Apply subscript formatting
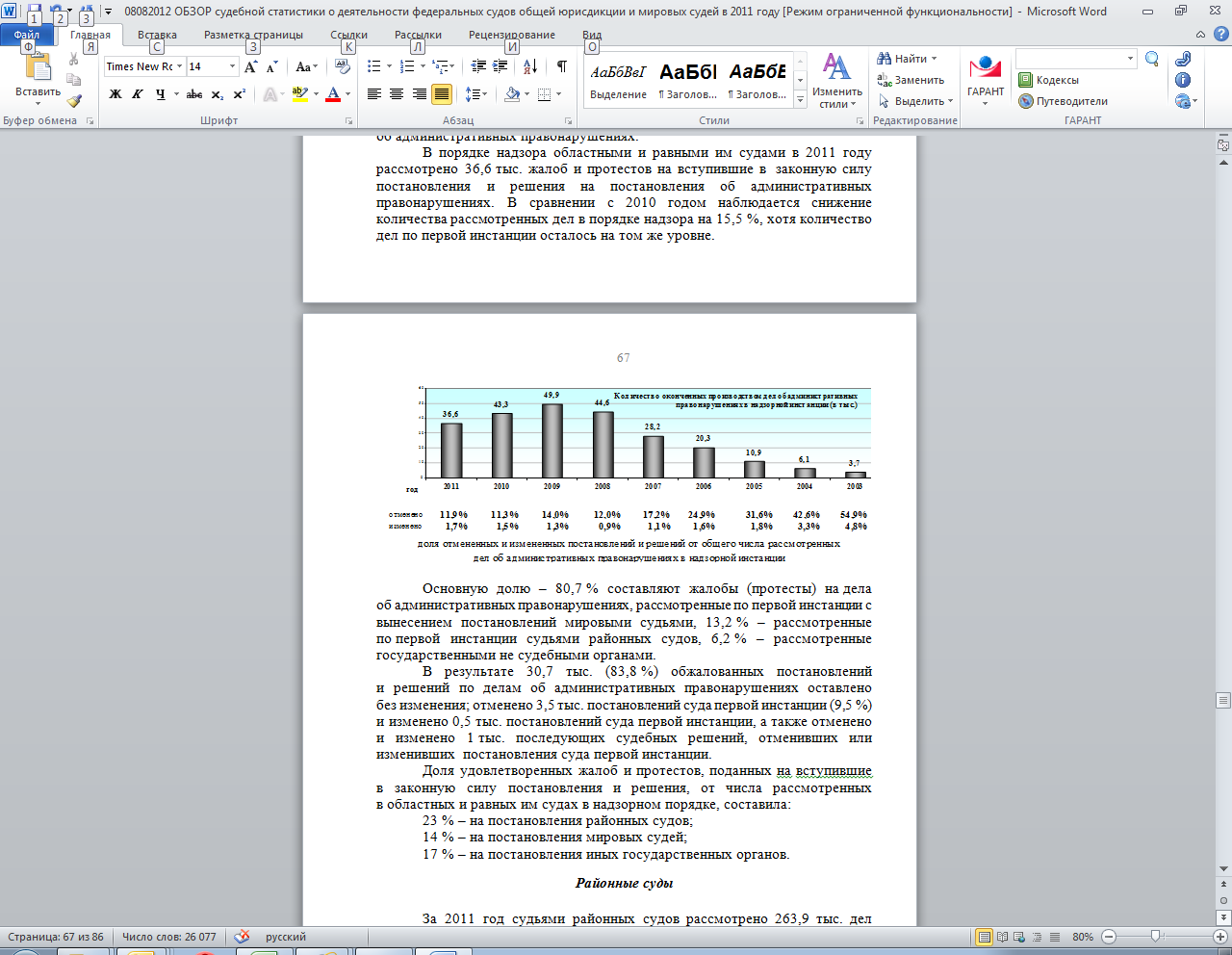1232x955 pixels. pos(218,94)
